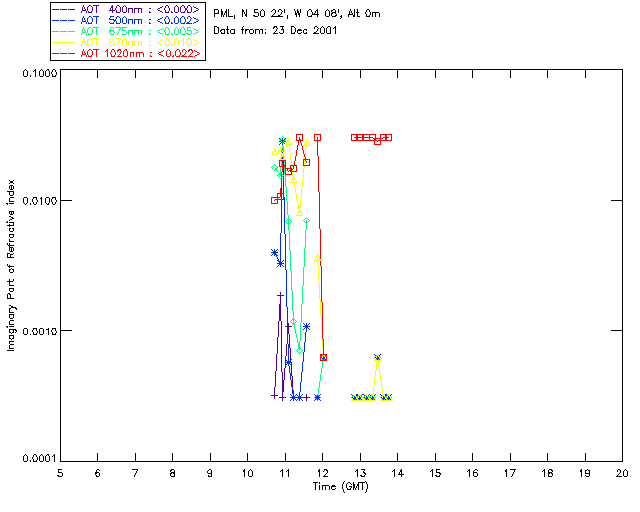Click the x-axis tick label 17

(510, 473)
